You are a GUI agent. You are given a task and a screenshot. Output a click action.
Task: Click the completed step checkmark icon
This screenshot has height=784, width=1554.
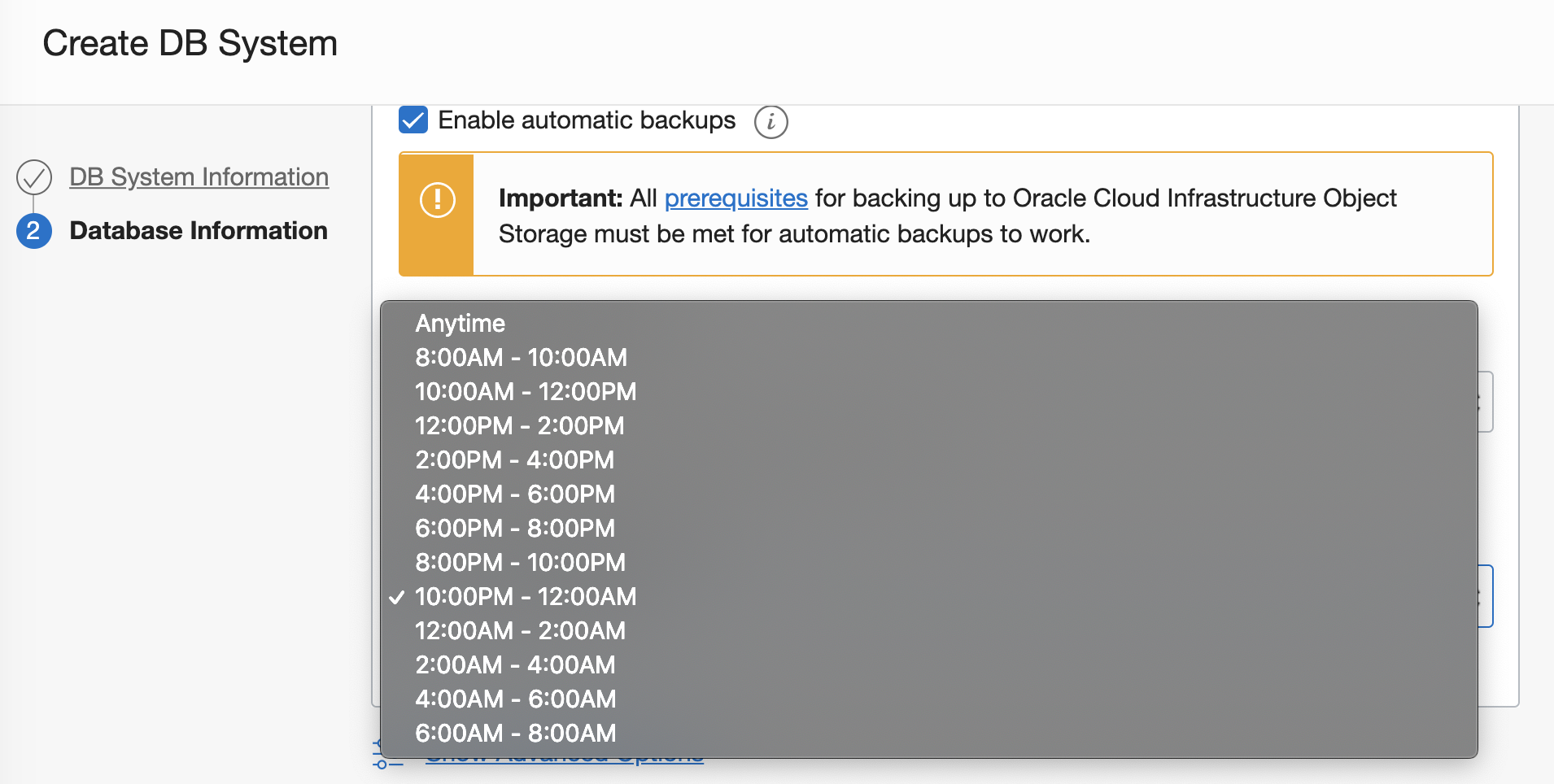coord(34,176)
